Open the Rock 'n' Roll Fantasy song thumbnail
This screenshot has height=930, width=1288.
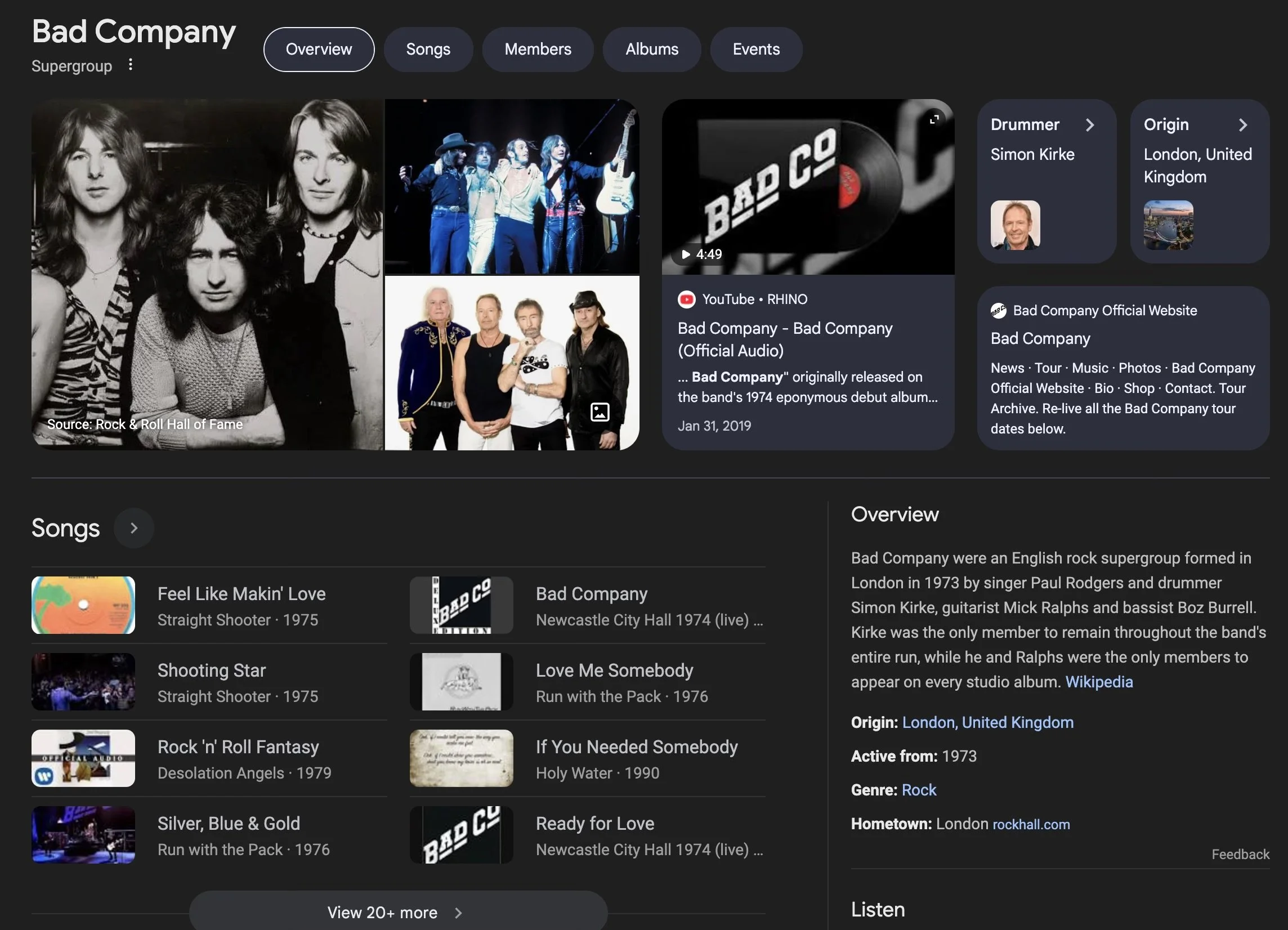click(83, 758)
